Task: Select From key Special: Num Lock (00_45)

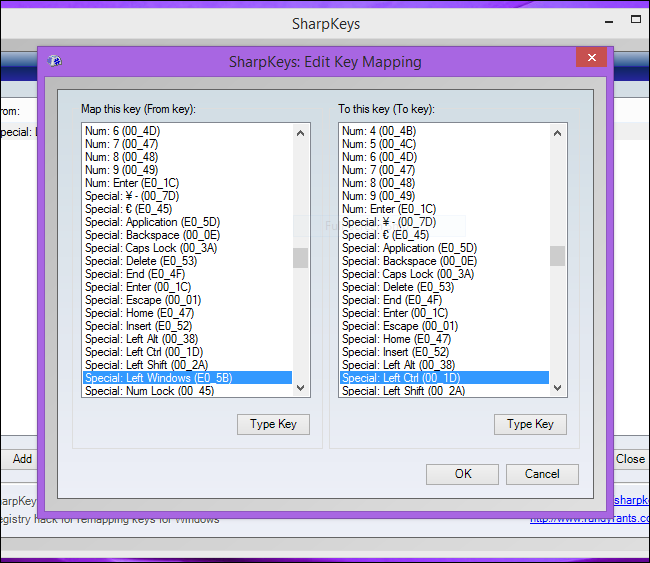Action: (x=187, y=391)
